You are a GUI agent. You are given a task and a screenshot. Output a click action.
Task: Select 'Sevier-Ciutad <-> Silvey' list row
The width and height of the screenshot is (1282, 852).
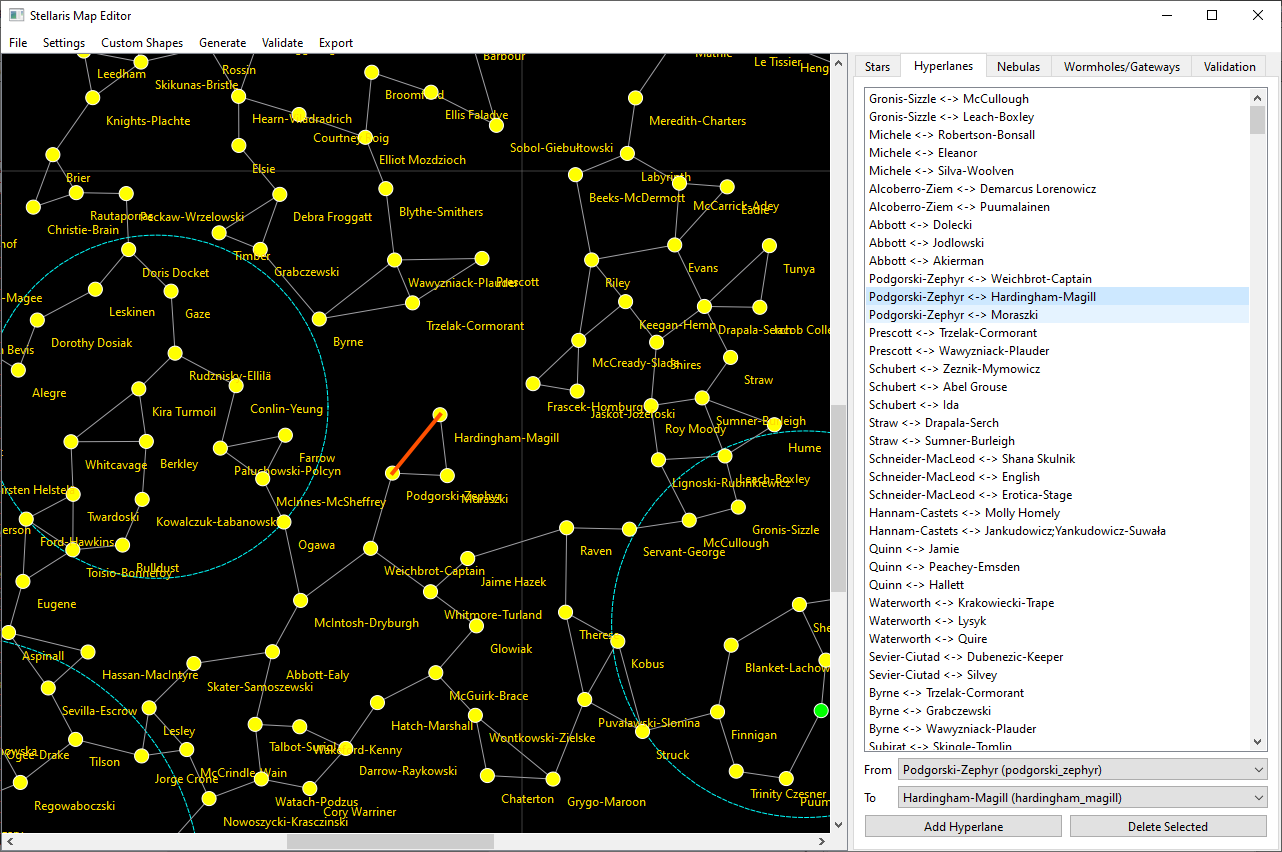(x=1057, y=674)
